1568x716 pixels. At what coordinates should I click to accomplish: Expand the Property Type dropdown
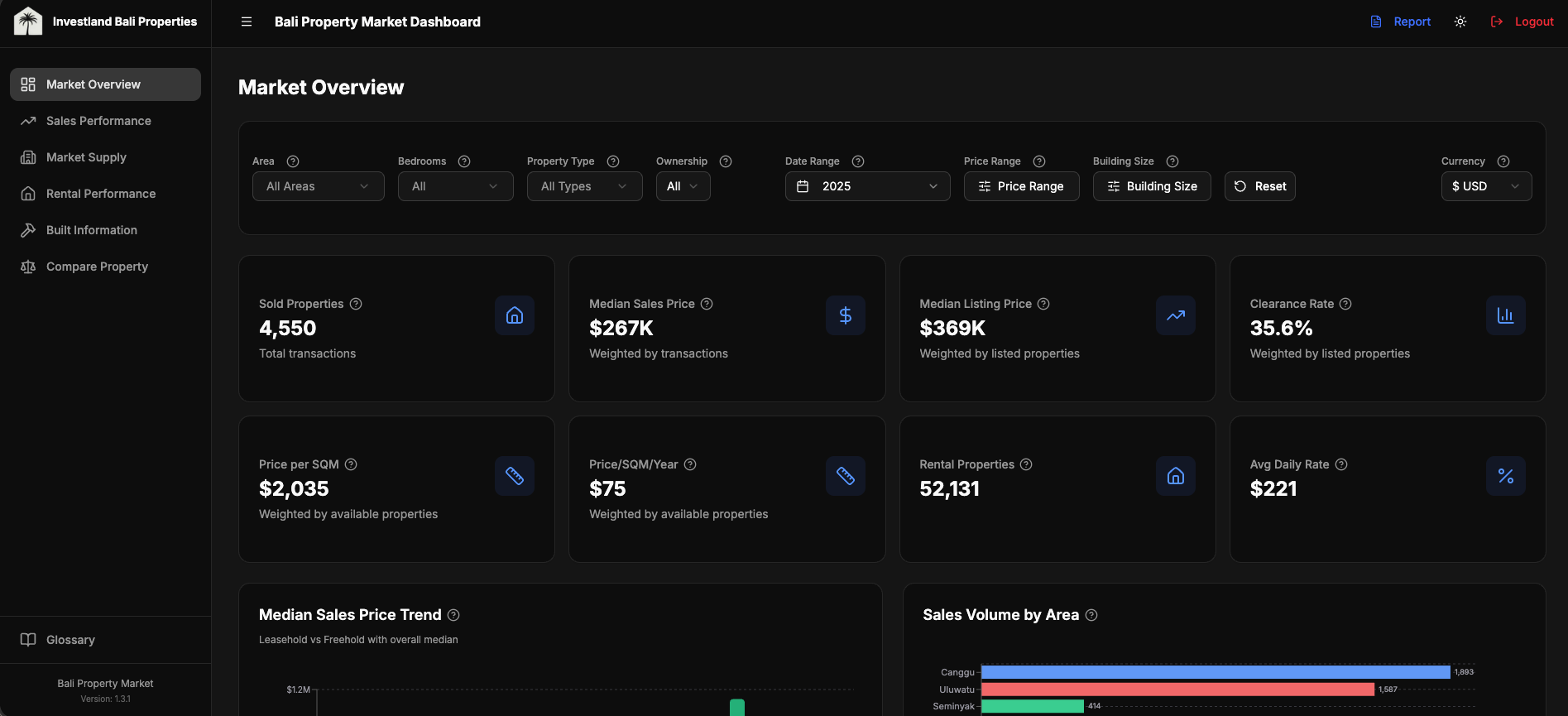[584, 186]
